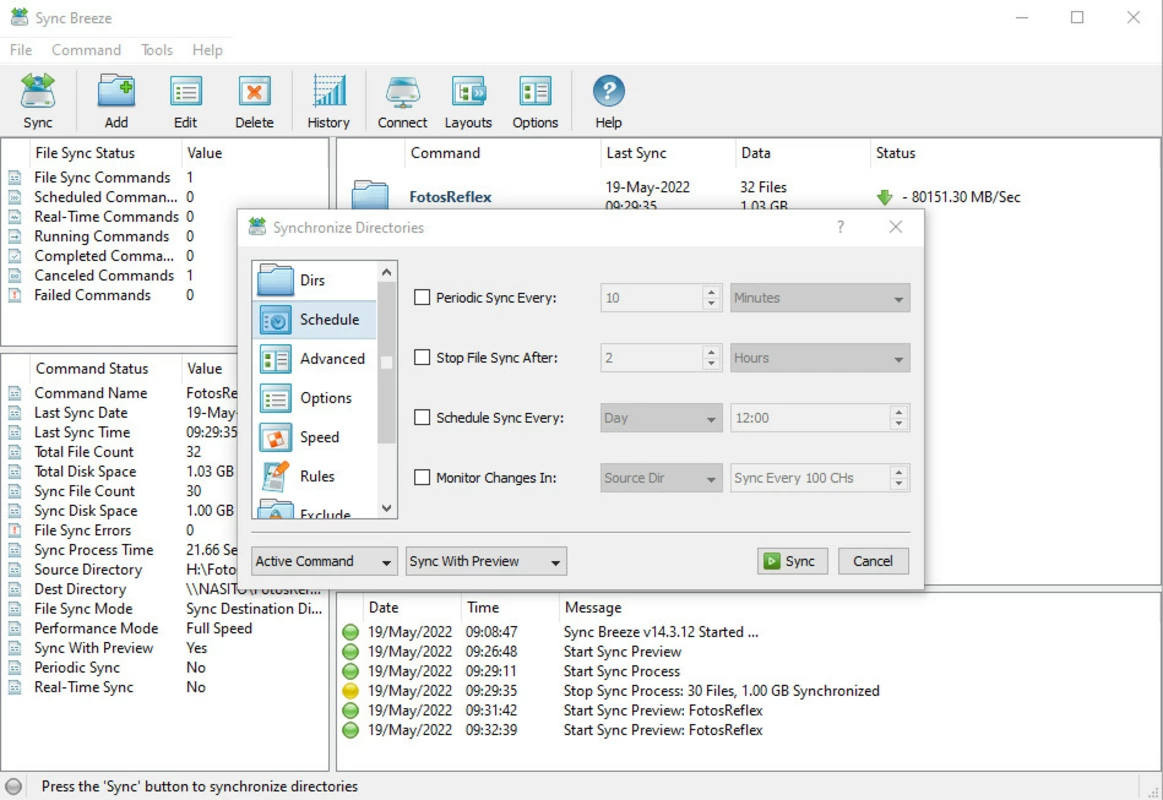Open the Edit command toolbar icon
The height and width of the screenshot is (800, 1163).
click(185, 102)
